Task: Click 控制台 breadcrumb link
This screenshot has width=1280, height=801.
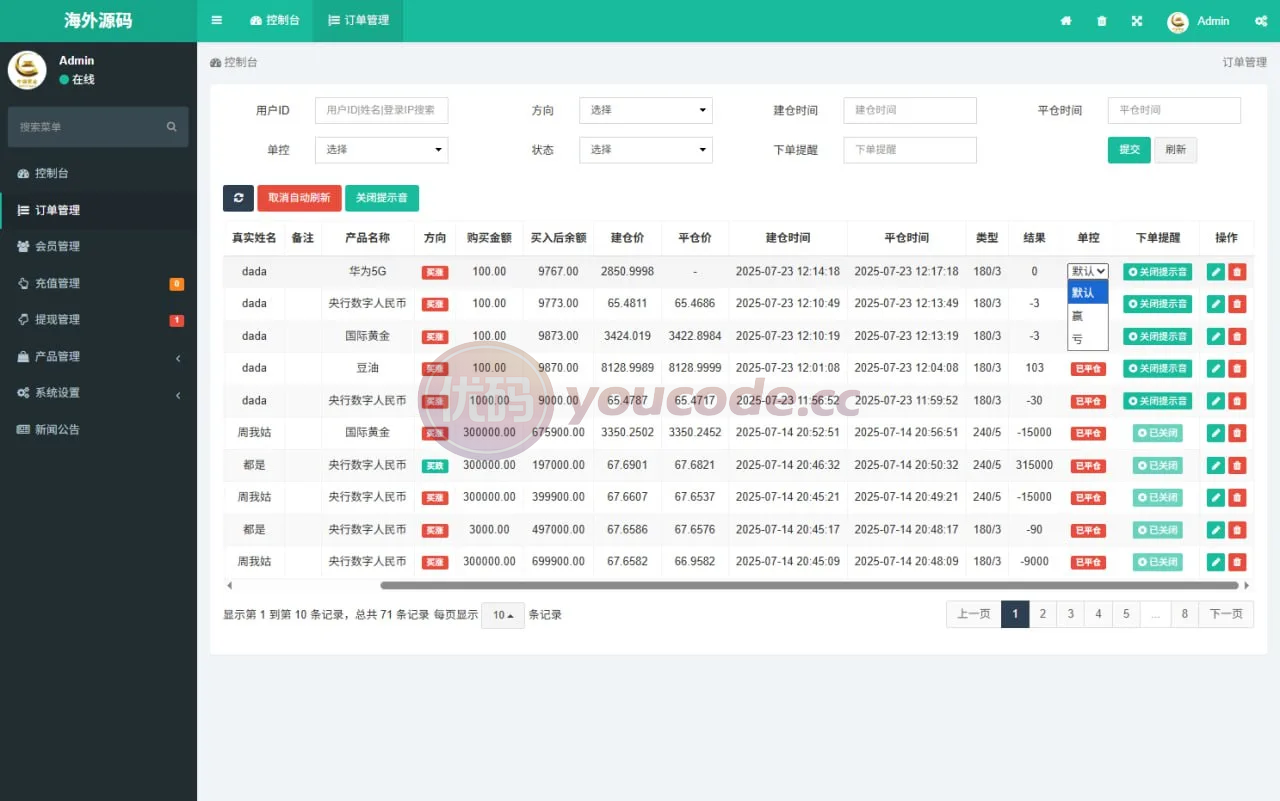Action: click(234, 62)
